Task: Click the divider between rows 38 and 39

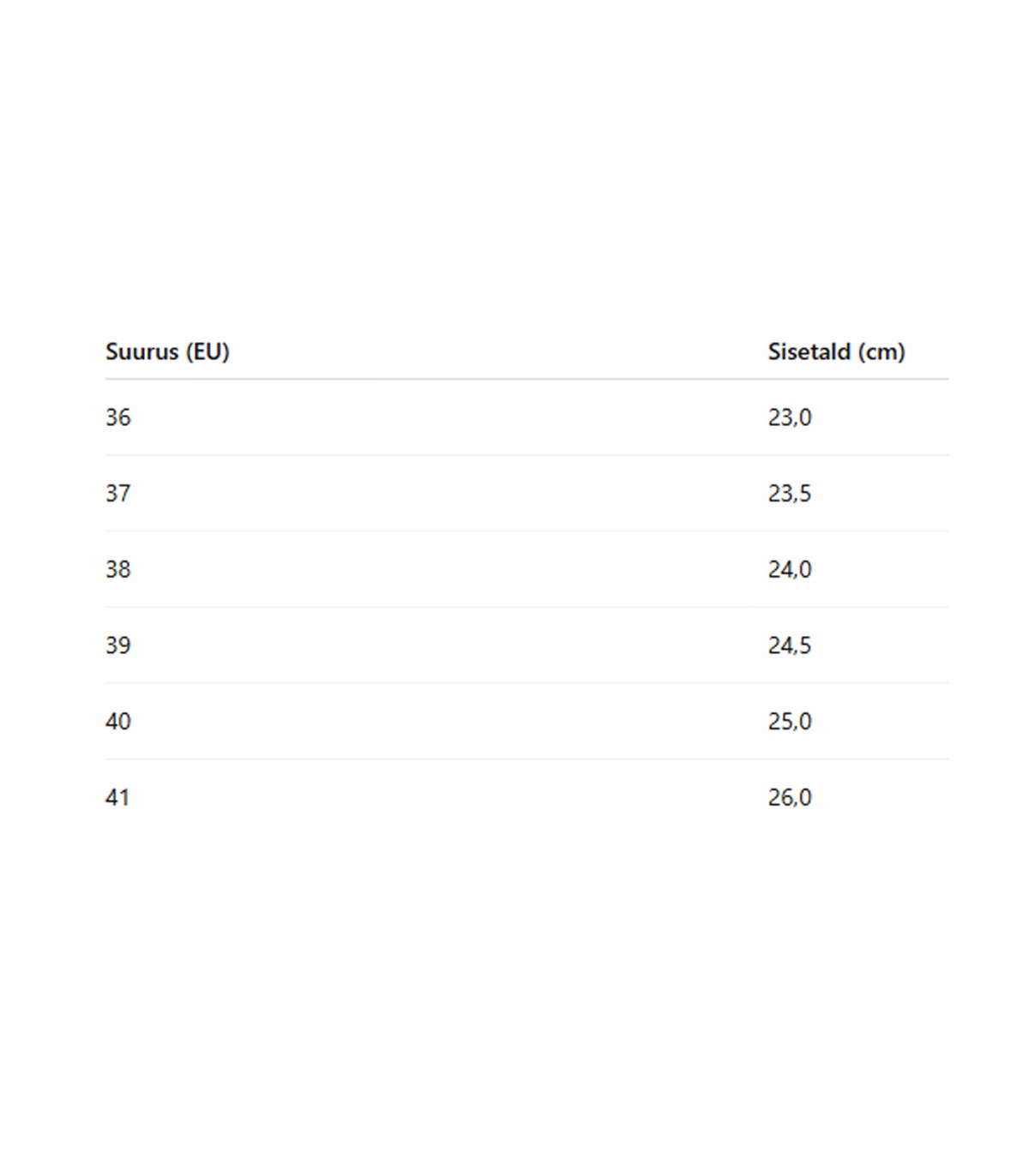Action: point(527,607)
